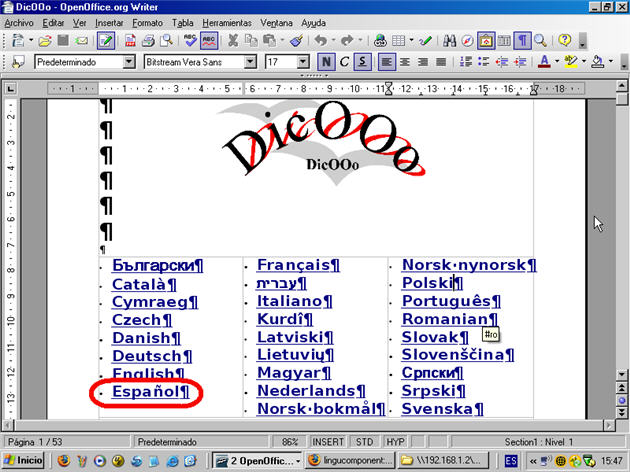The image size is (630, 472).
Task: Open the Formato menu
Action: click(147, 21)
